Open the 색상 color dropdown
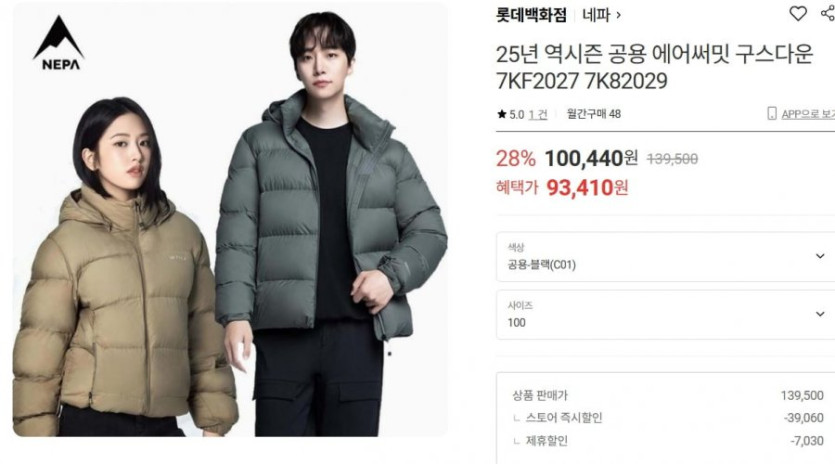The image size is (835, 464). tap(665, 257)
